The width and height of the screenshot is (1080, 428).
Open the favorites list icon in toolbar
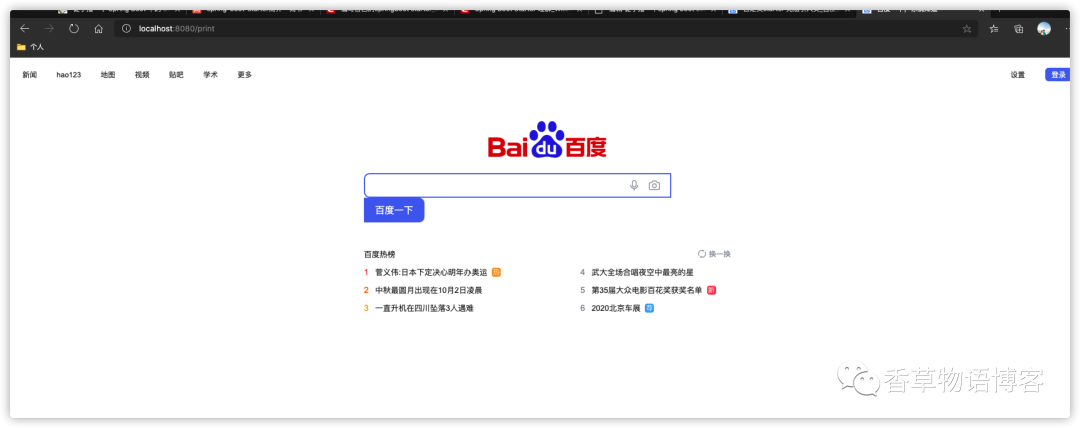(x=994, y=29)
